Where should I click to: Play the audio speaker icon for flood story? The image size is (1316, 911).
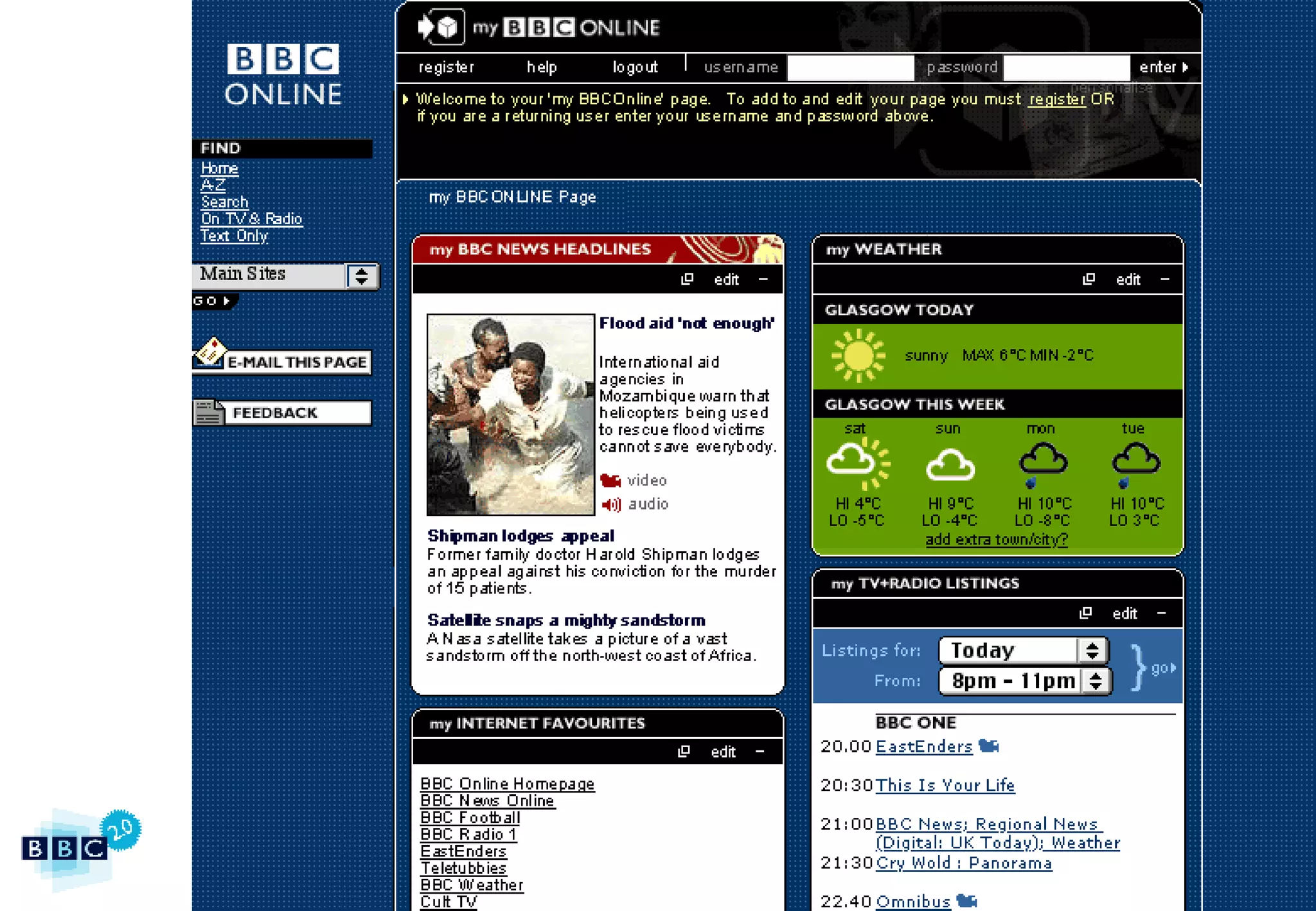pyautogui.click(x=611, y=504)
